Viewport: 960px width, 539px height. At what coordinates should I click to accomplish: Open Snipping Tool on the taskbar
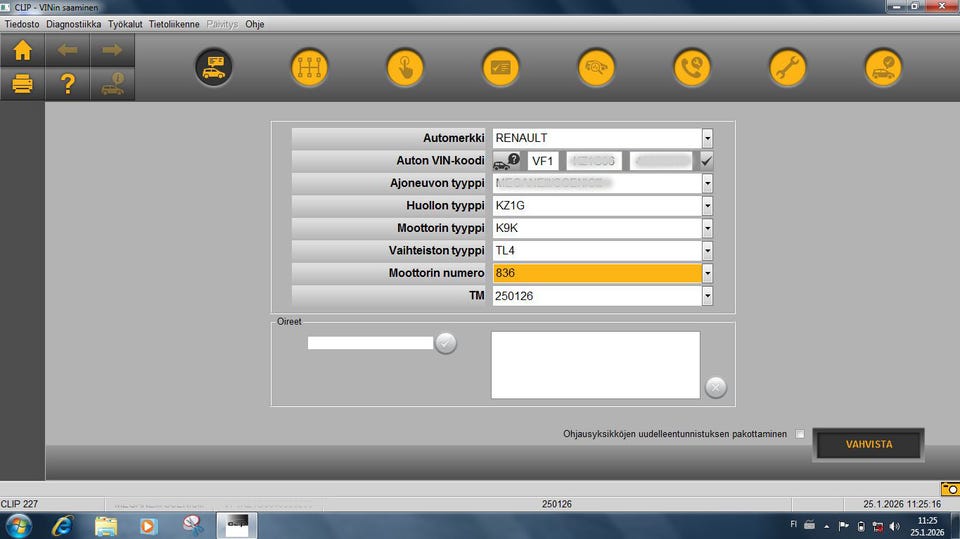[193, 526]
